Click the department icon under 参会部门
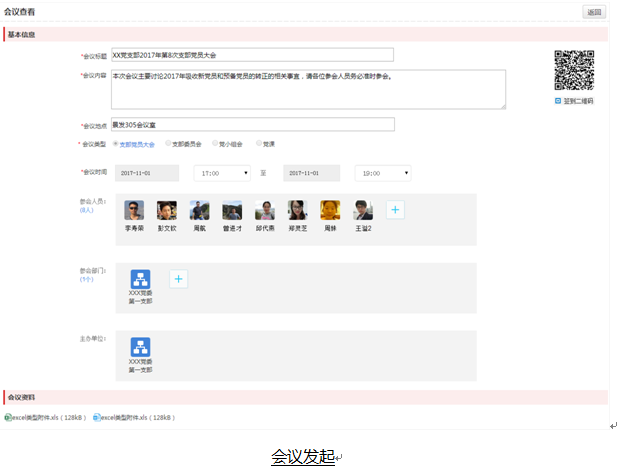618x467 pixels. (140, 279)
